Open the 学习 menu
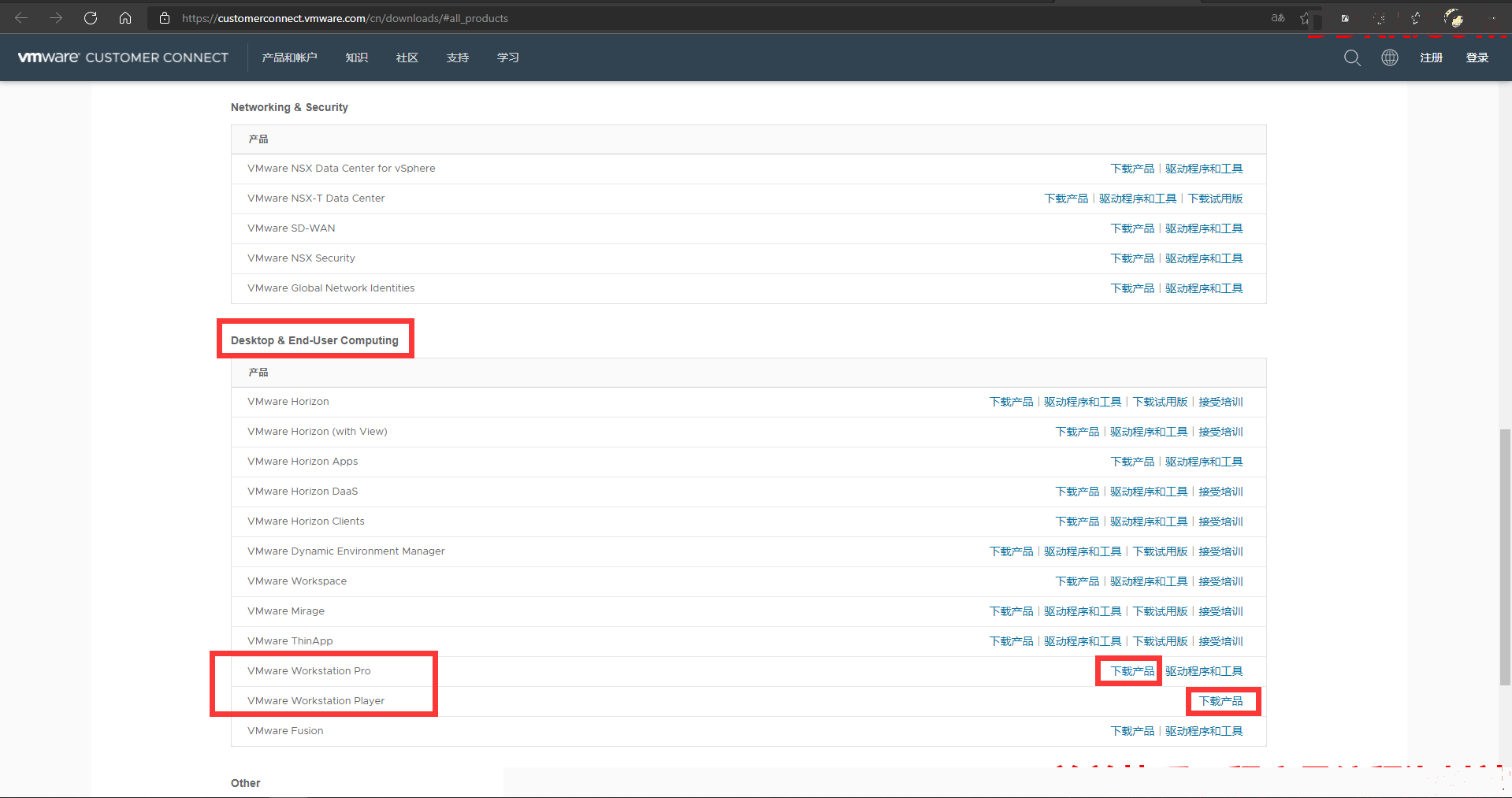Image resolution: width=1512 pixels, height=798 pixels. (x=508, y=58)
